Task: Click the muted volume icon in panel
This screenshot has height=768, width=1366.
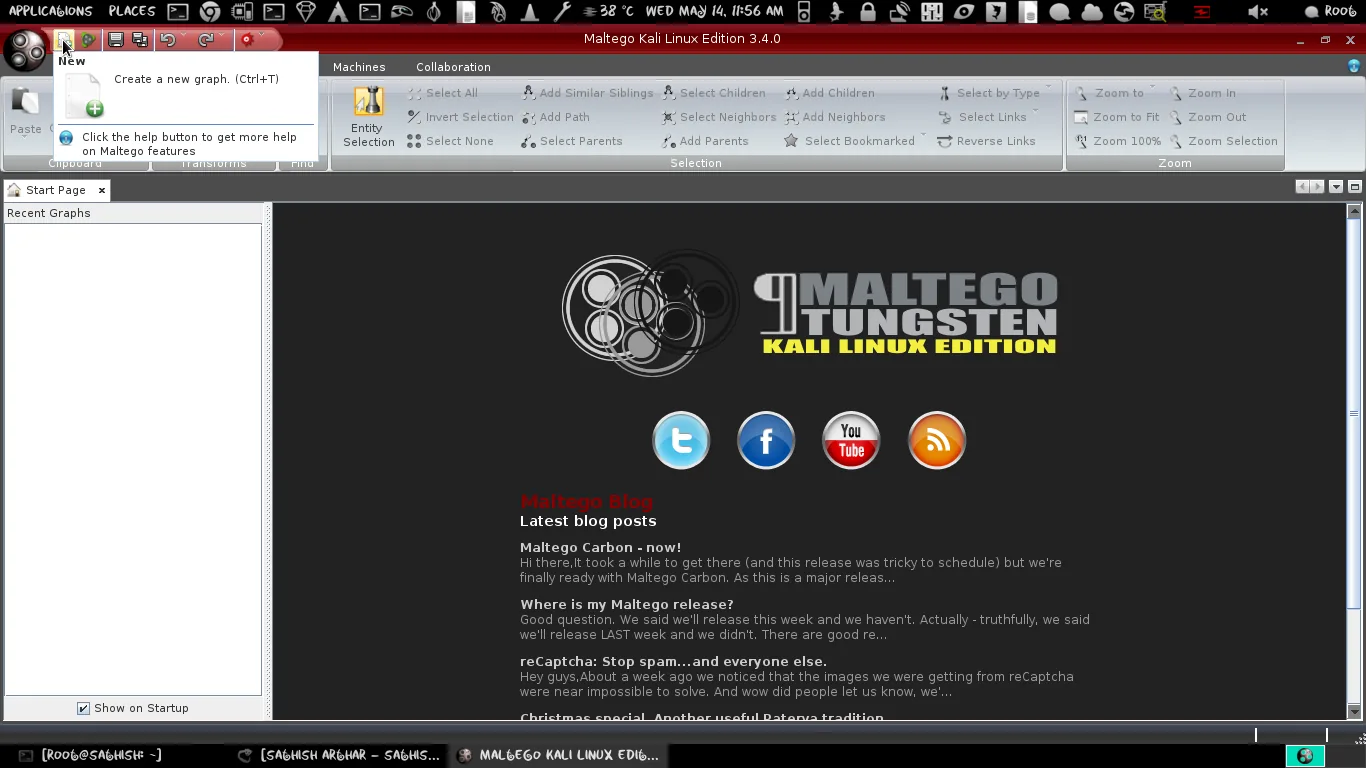Action: click(x=1258, y=12)
